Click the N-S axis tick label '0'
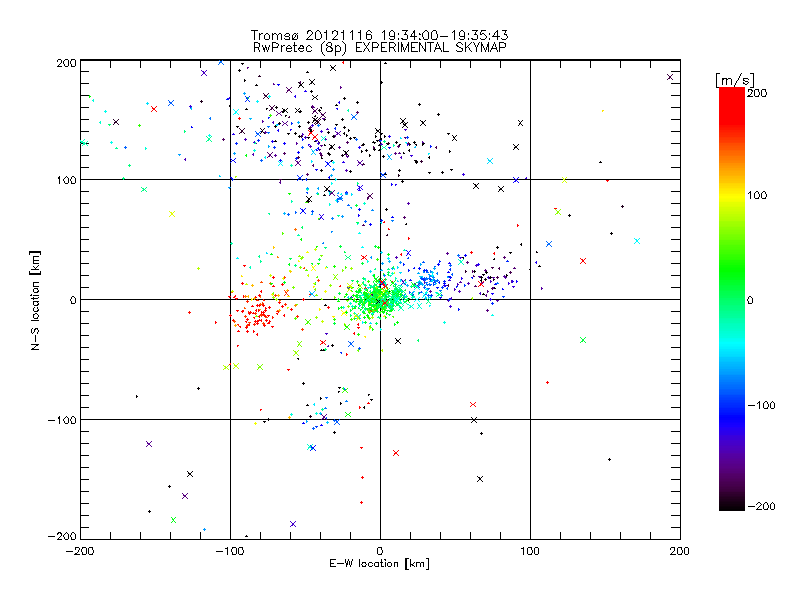800x600 pixels. (x=73, y=300)
